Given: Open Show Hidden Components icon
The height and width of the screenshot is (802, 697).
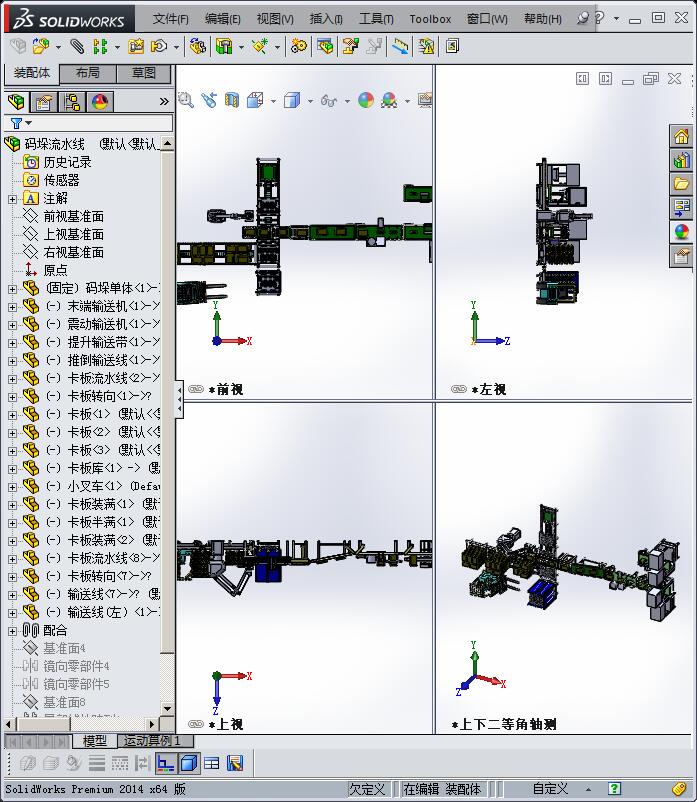Looking at the screenshot, I should point(197,47).
